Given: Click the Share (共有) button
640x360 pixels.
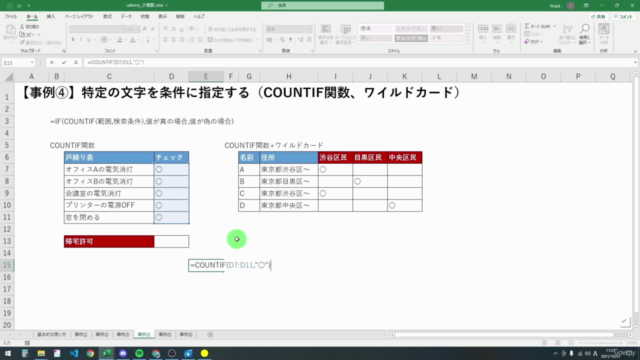Looking at the screenshot, I should 598,17.
